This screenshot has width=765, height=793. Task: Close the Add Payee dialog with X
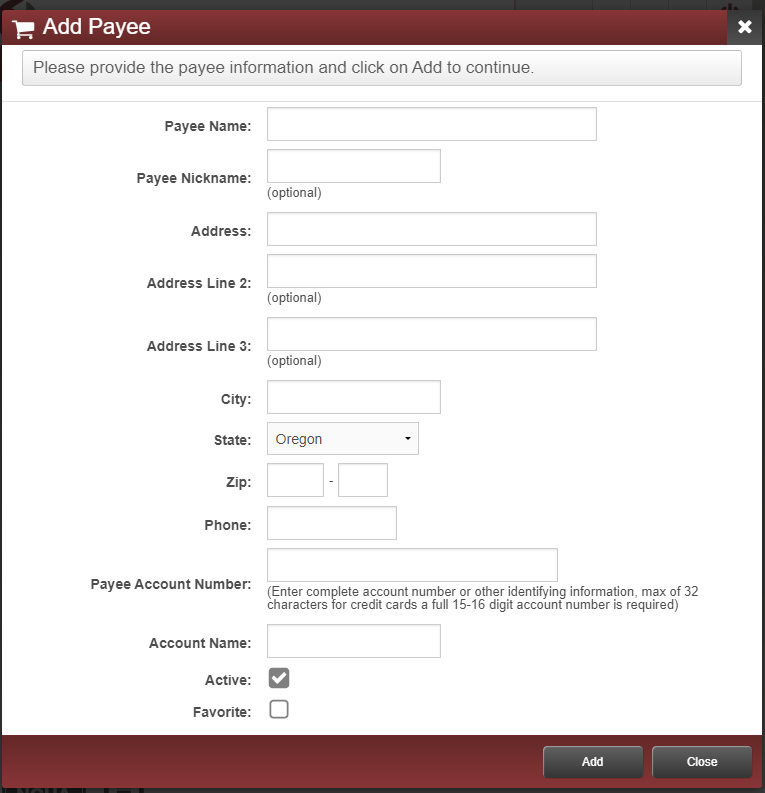pyautogui.click(x=744, y=27)
